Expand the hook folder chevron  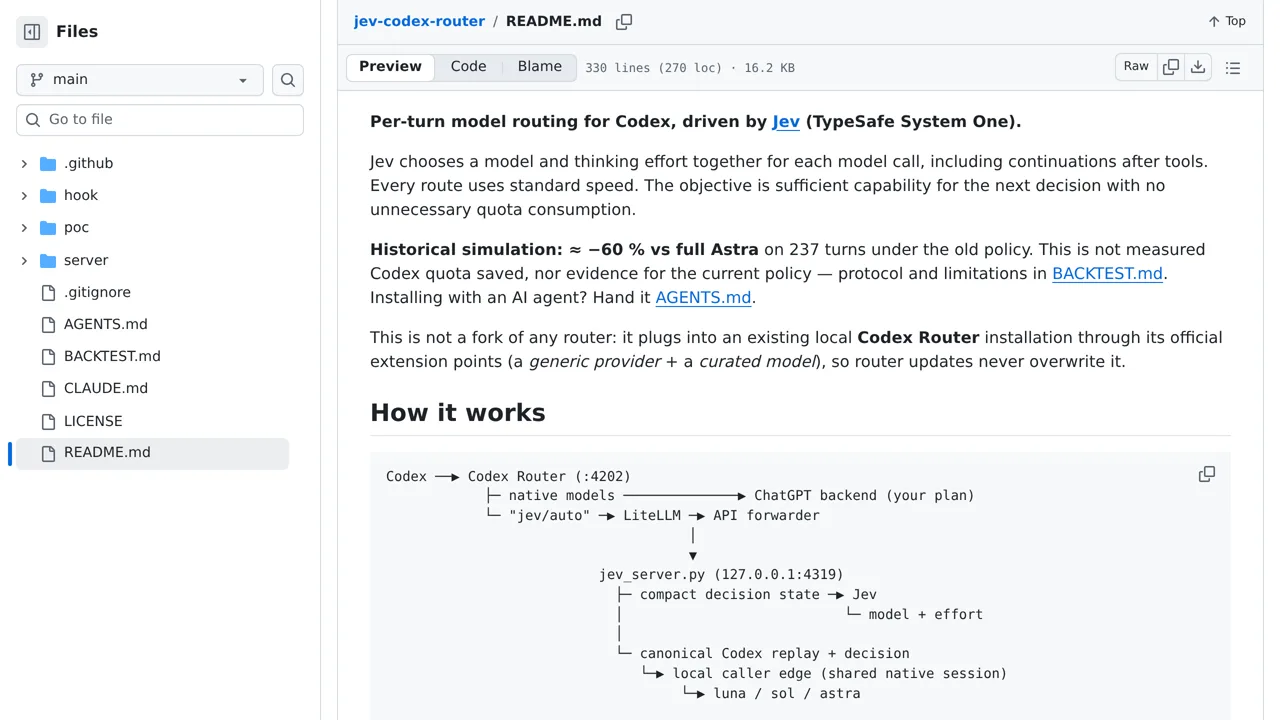pos(24,196)
